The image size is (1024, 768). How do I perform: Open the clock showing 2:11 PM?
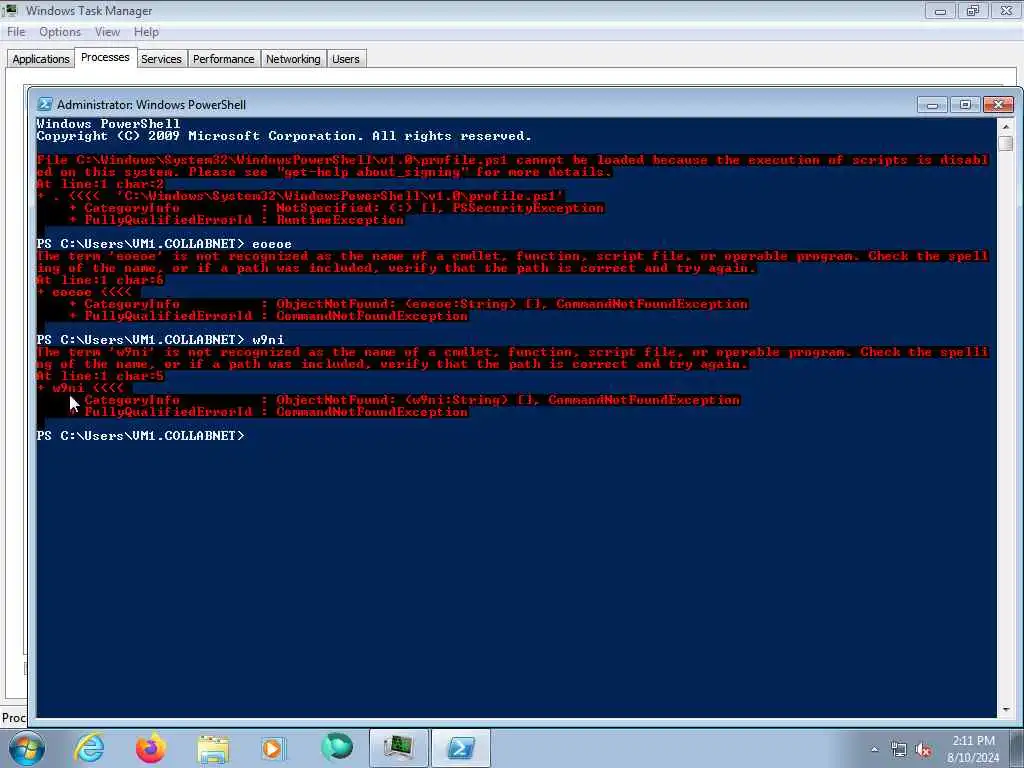coord(973,749)
